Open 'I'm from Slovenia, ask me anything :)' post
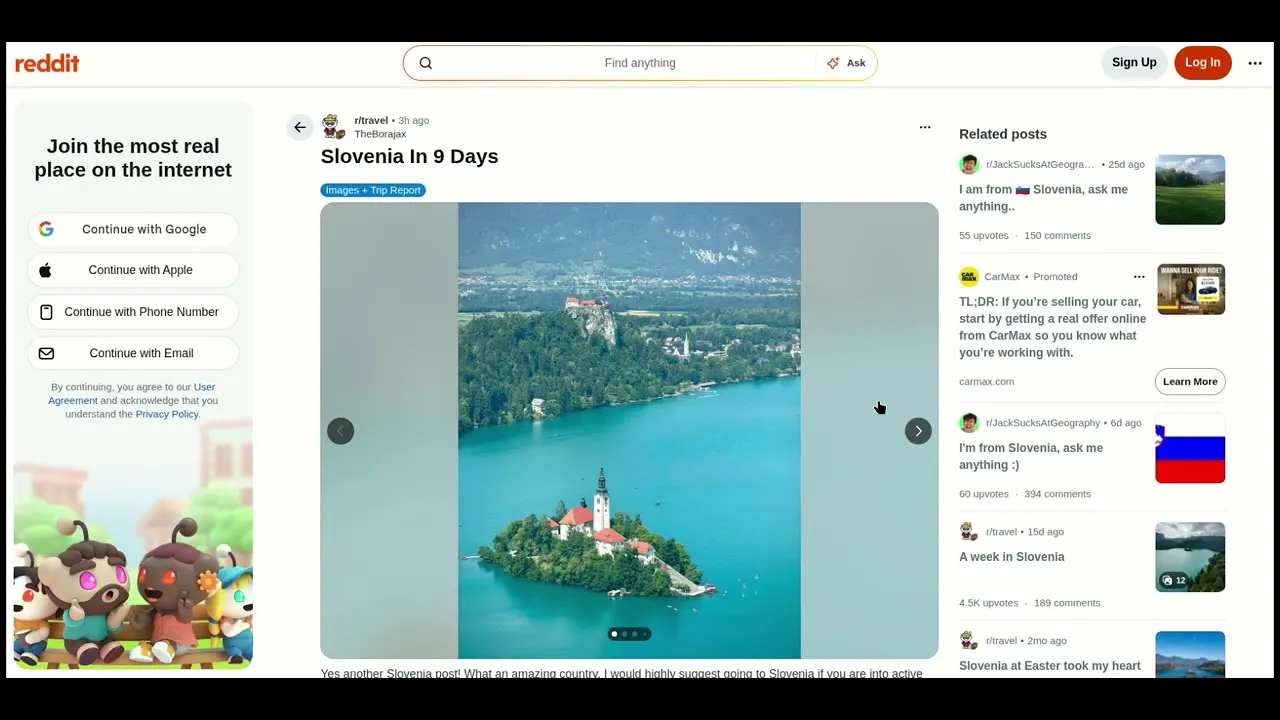The width and height of the screenshot is (1280, 720). (x=1031, y=456)
